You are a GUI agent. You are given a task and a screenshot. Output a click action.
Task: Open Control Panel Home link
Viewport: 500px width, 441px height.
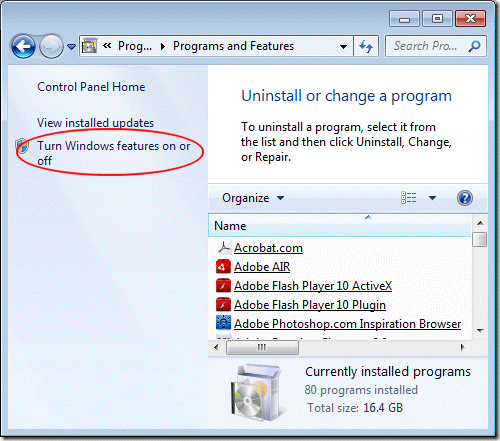(x=91, y=87)
